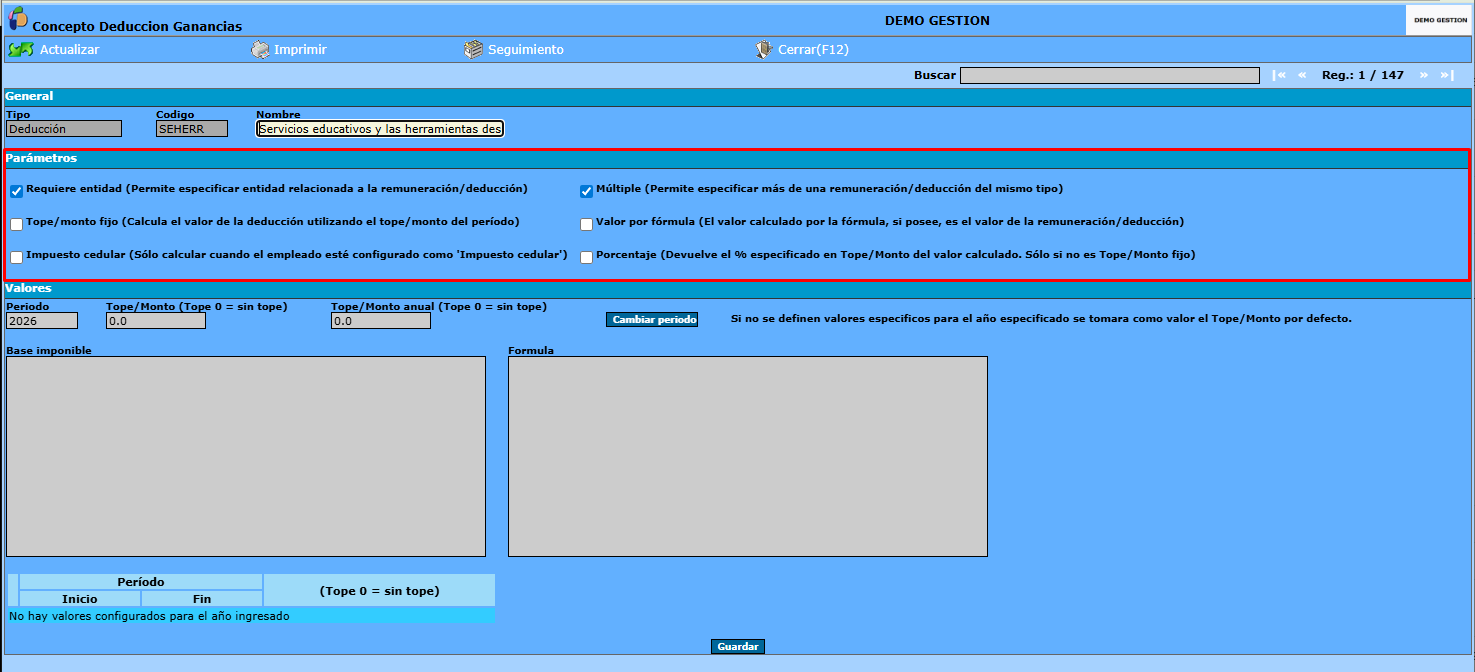Click the Cambiar período button
1475x672 pixels.
click(x=652, y=319)
